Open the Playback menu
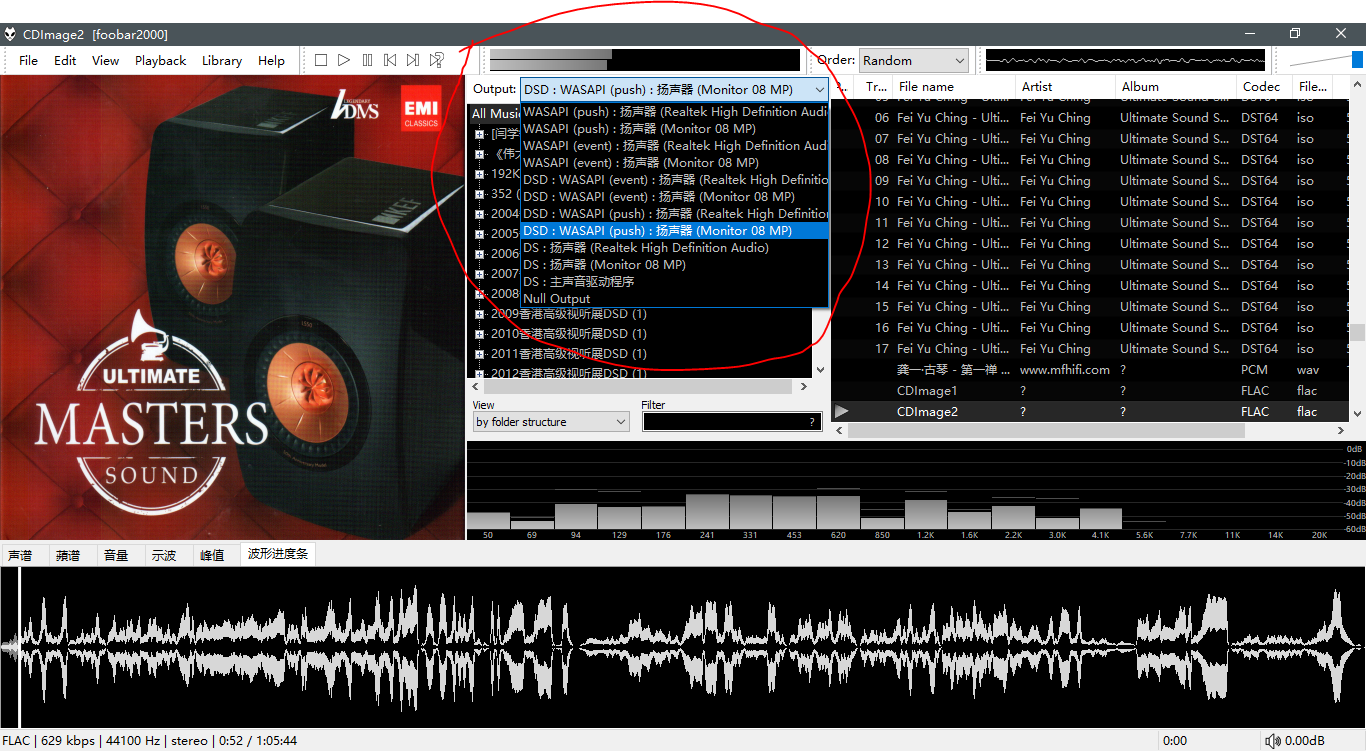Image resolution: width=1366 pixels, height=751 pixels. coord(160,60)
